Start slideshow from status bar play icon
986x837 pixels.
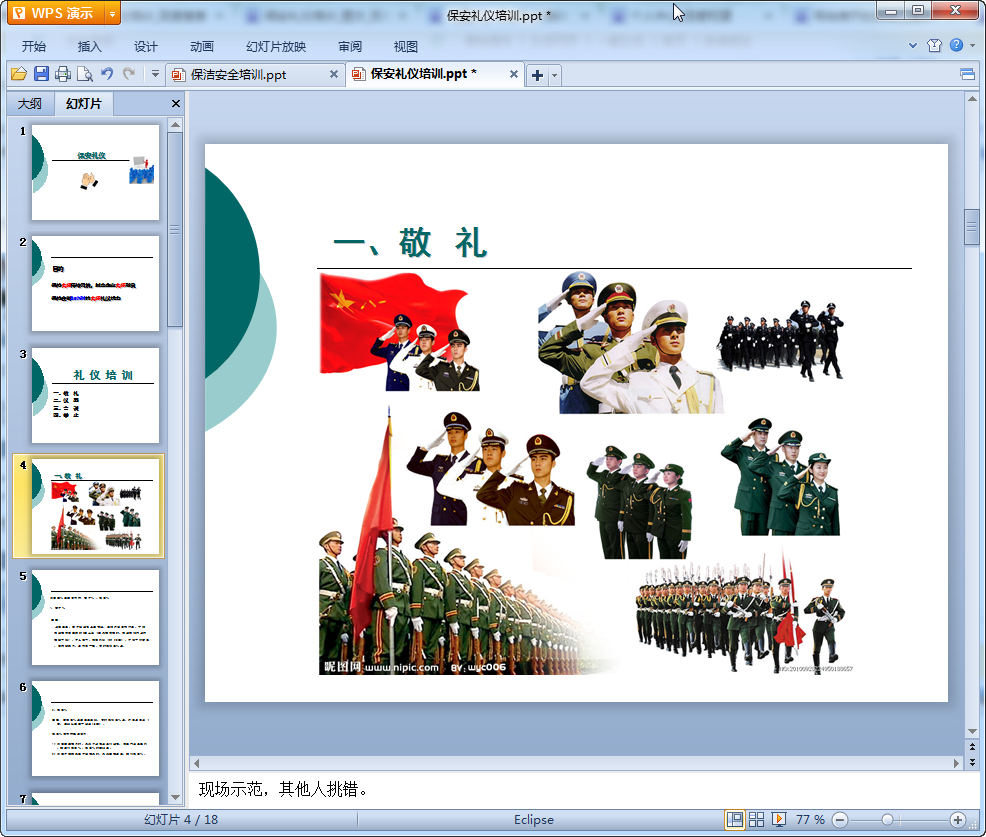(778, 819)
